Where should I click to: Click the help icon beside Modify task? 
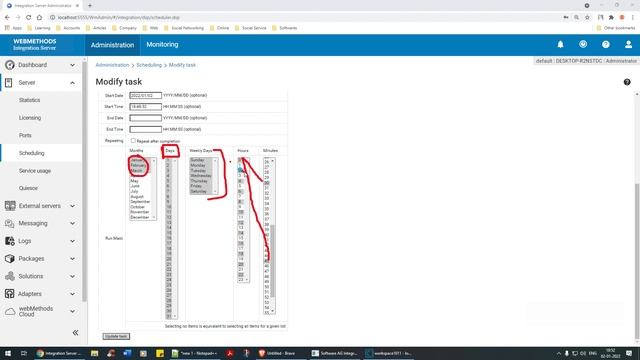point(627,82)
